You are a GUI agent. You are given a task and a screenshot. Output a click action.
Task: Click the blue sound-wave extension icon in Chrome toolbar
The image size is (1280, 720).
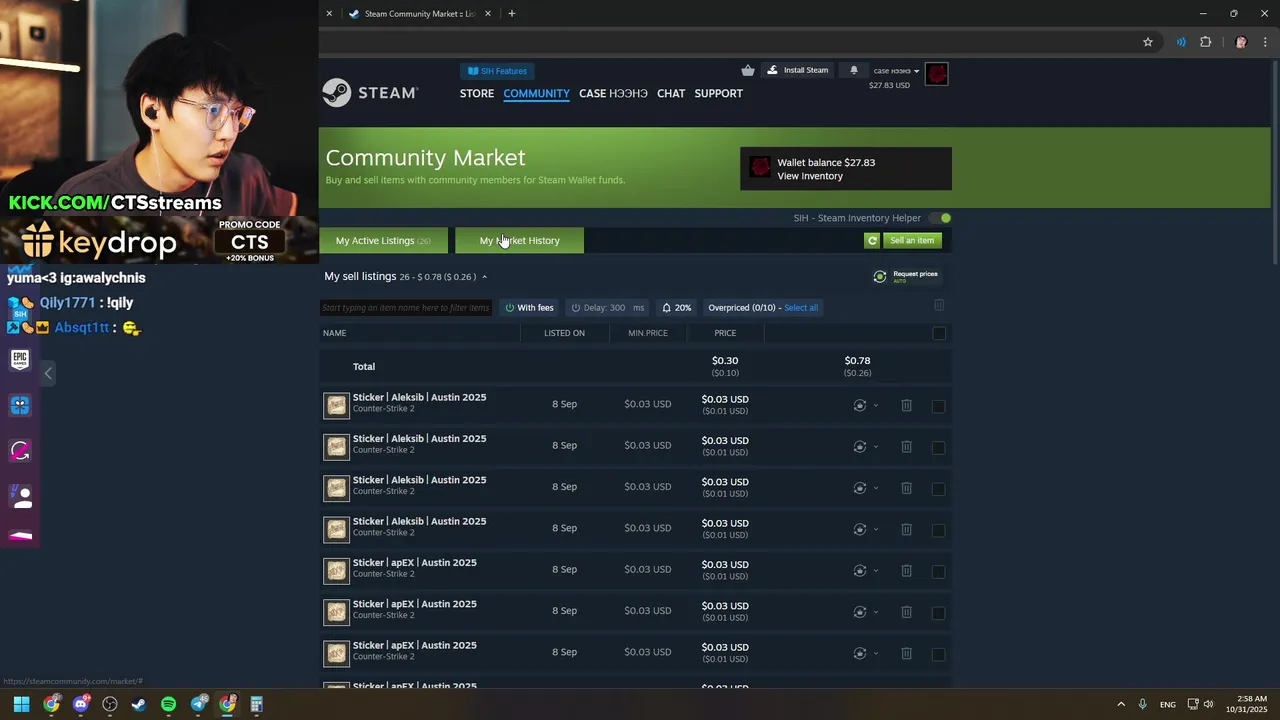pos(1181,42)
